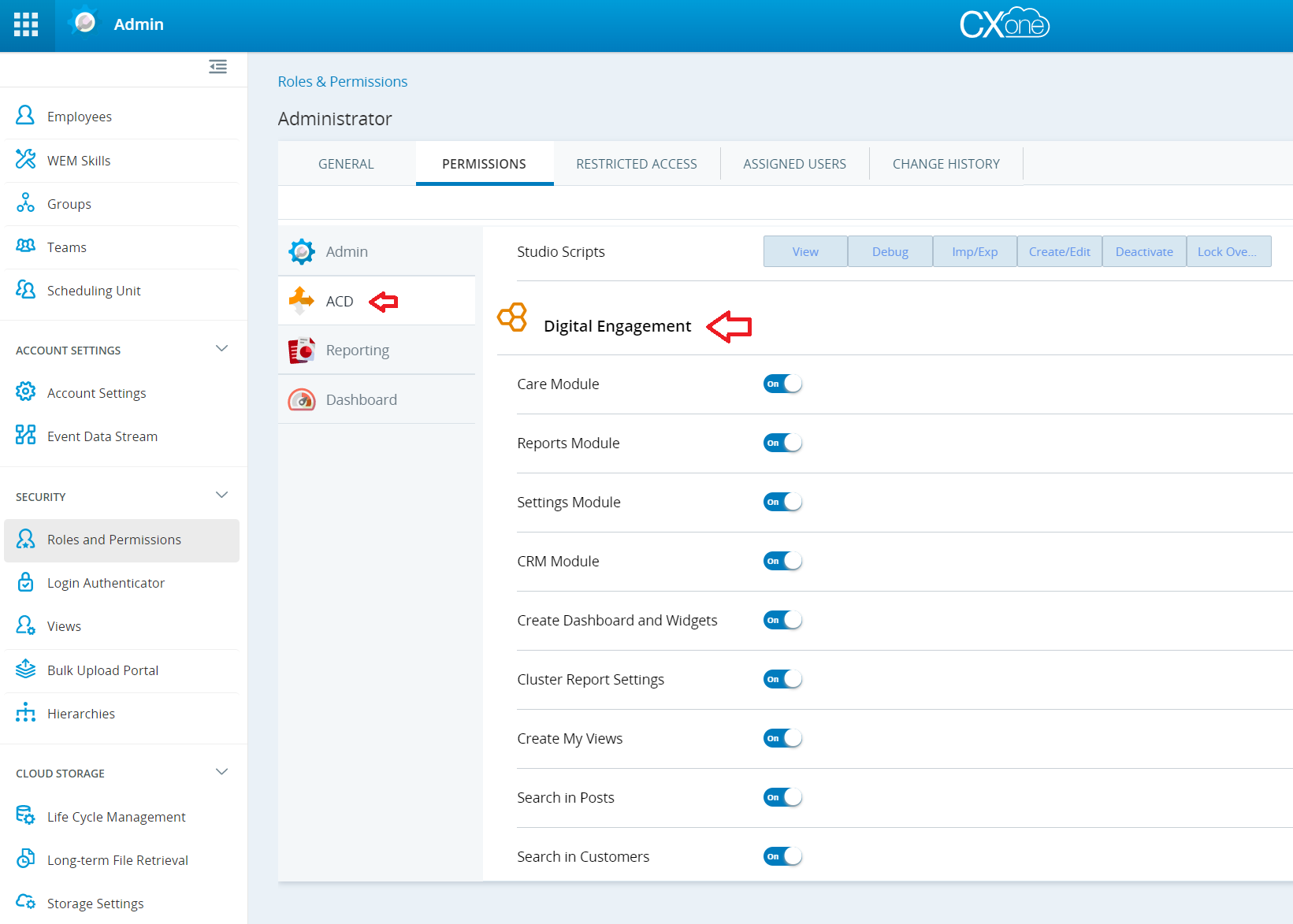The width and height of the screenshot is (1293, 924).
Task: Collapse the Account Settings section
Action: (x=221, y=349)
